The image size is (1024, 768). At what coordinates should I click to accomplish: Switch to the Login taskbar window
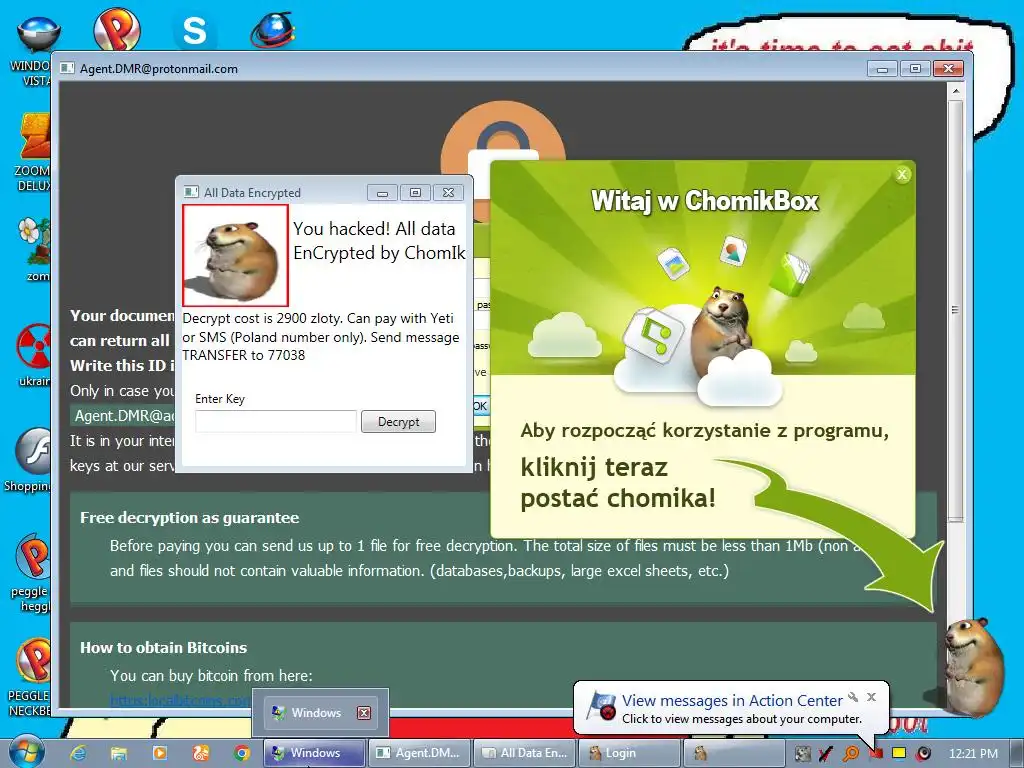pyautogui.click(x=629, y=753)
